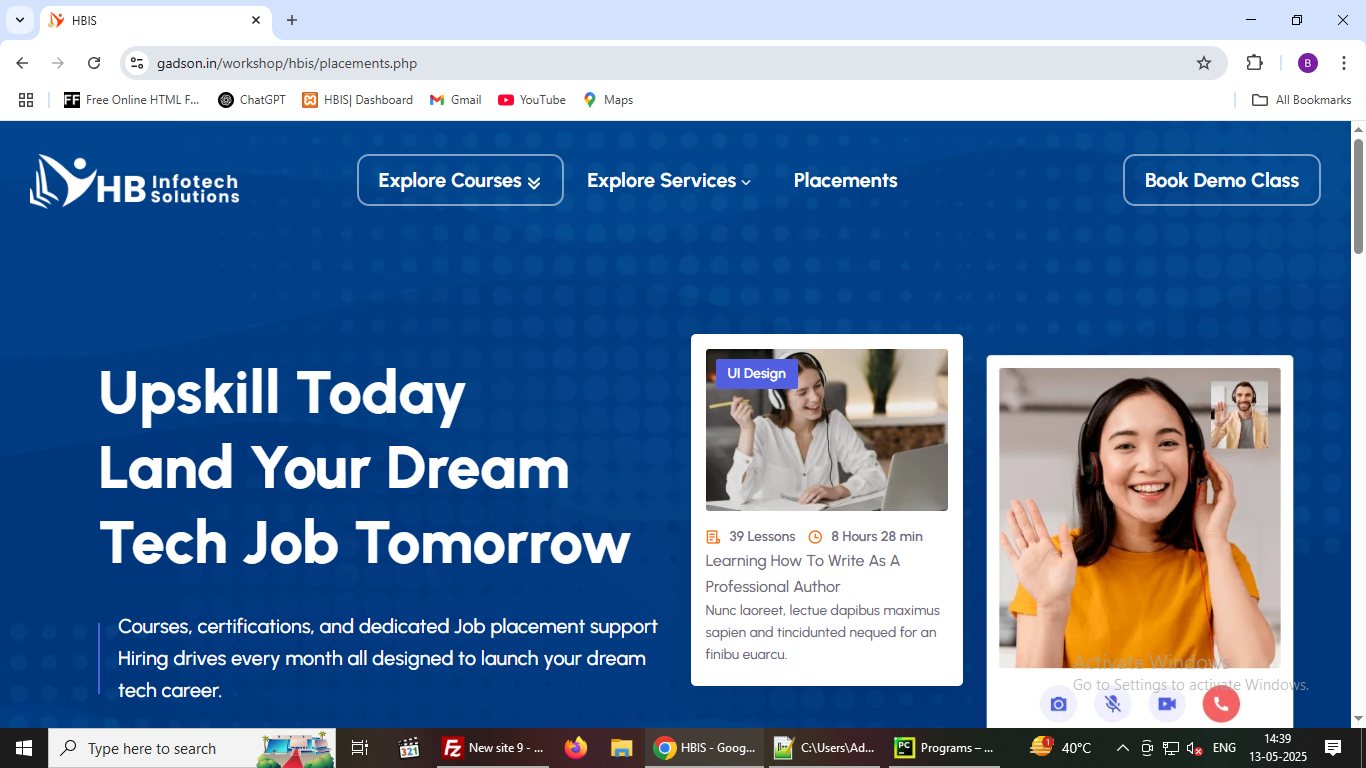Open the UI Design course tag
Viewport: 1366px width, 768px height.
point(756,374)
